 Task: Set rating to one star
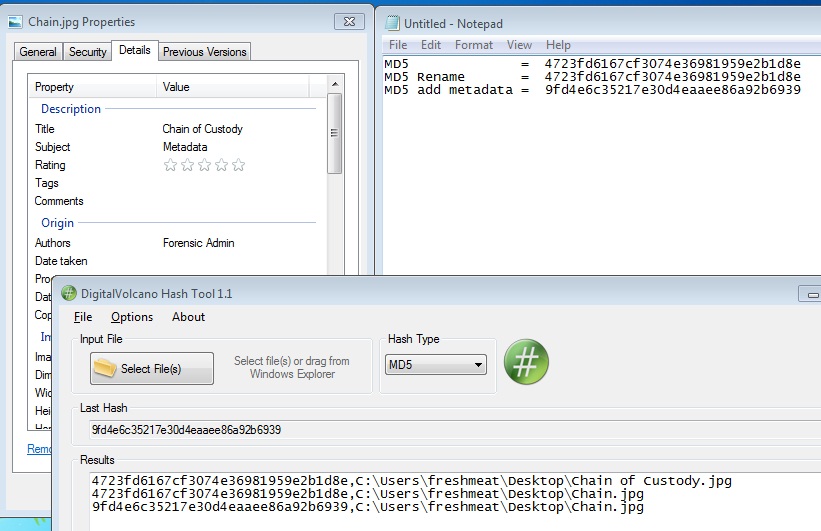(170, 165)
